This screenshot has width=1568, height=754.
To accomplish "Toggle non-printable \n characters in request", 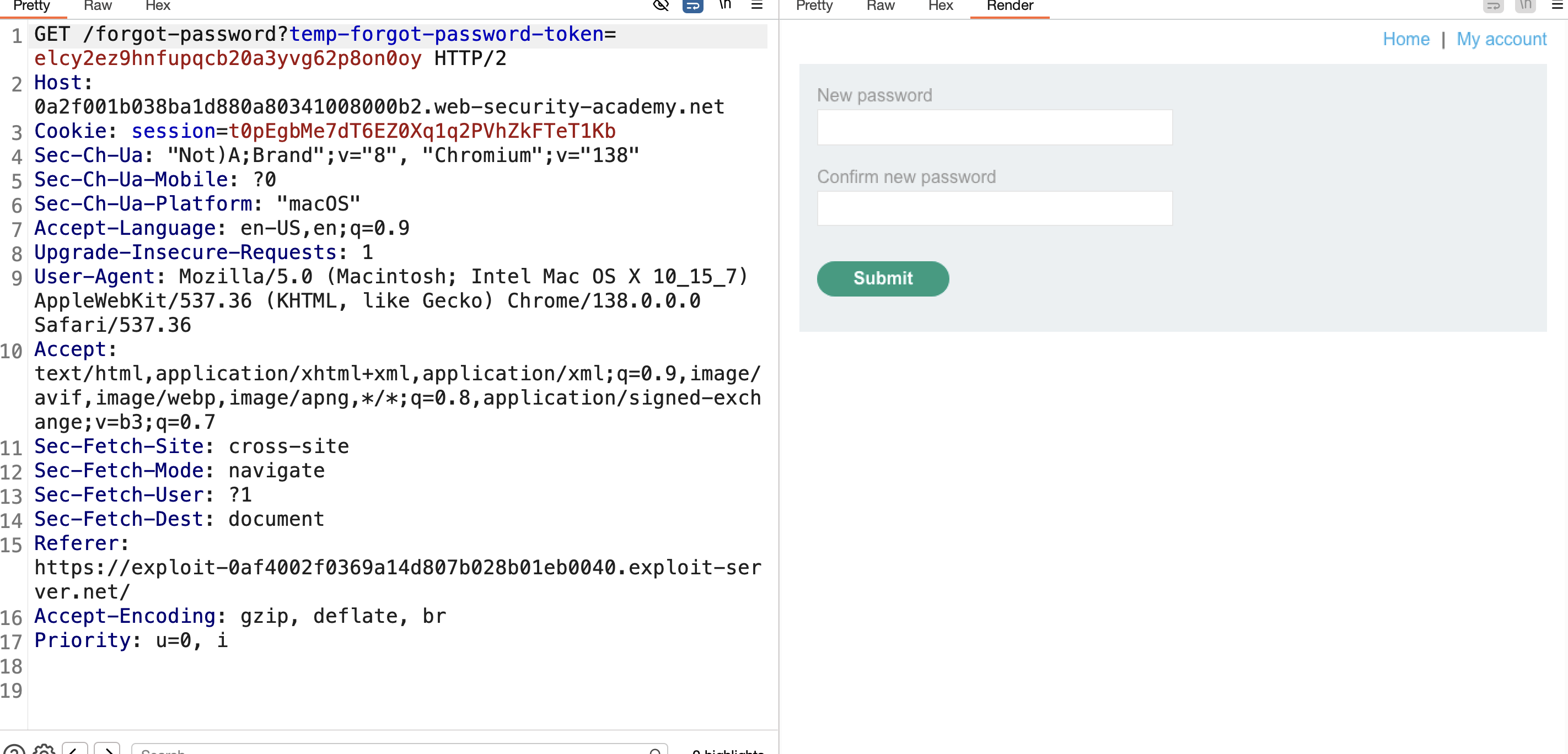I will [x=725, y=6].
